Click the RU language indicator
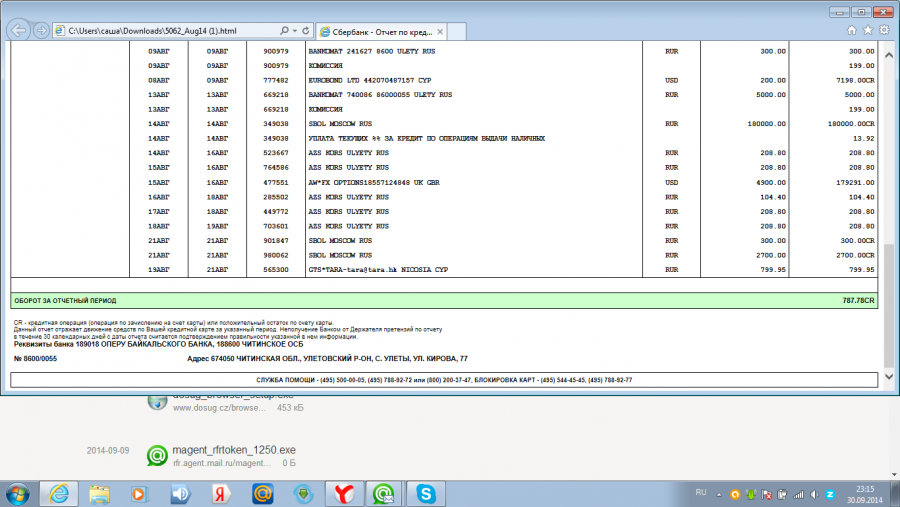Screen dimensions: 900x507 (x=701, y=493)
